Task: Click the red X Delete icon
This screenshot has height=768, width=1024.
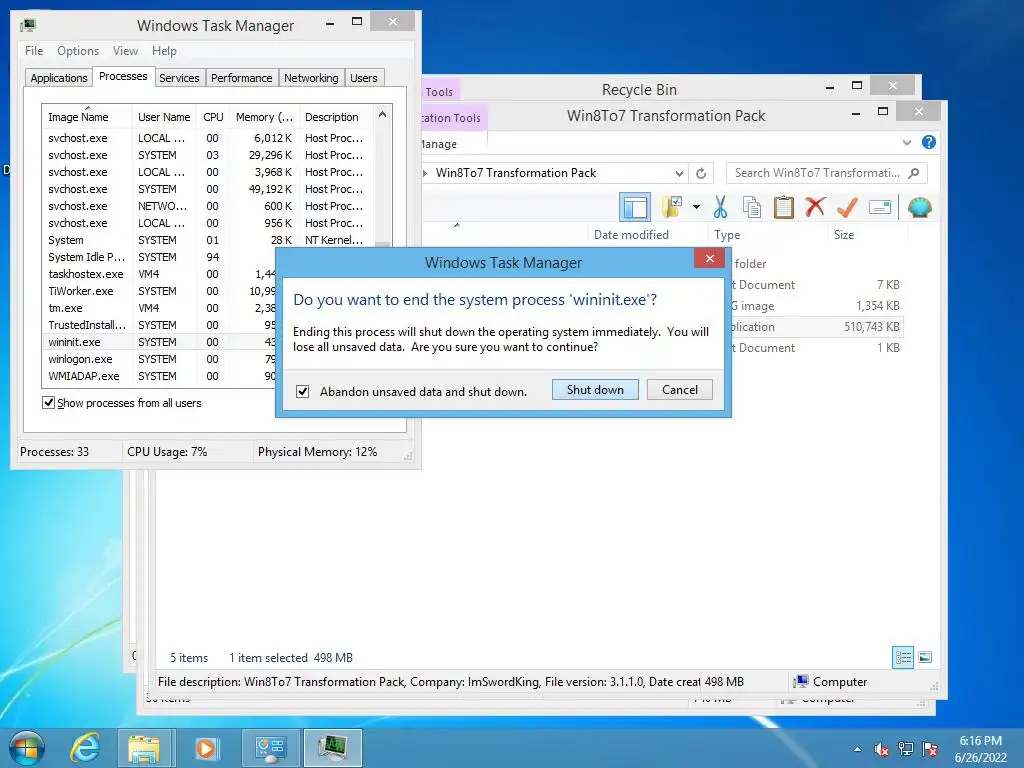Action: (x=815, y=207)
